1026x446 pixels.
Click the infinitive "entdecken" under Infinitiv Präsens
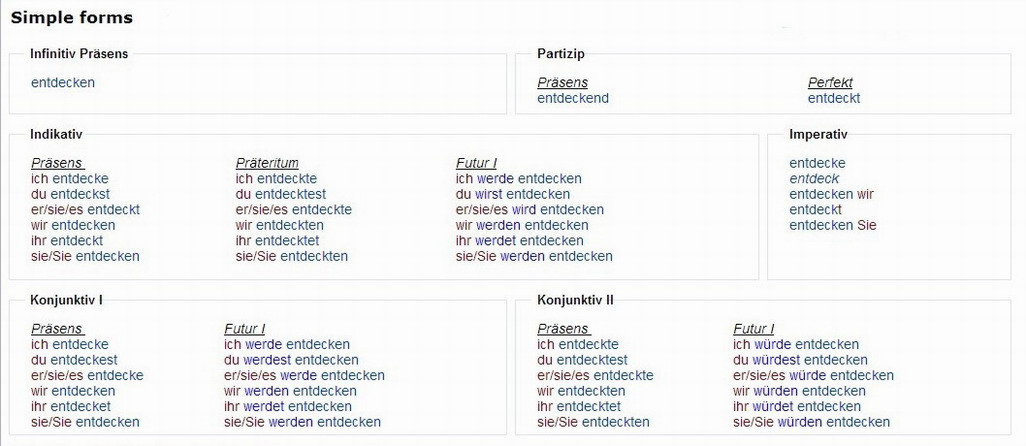click(63, 83)
